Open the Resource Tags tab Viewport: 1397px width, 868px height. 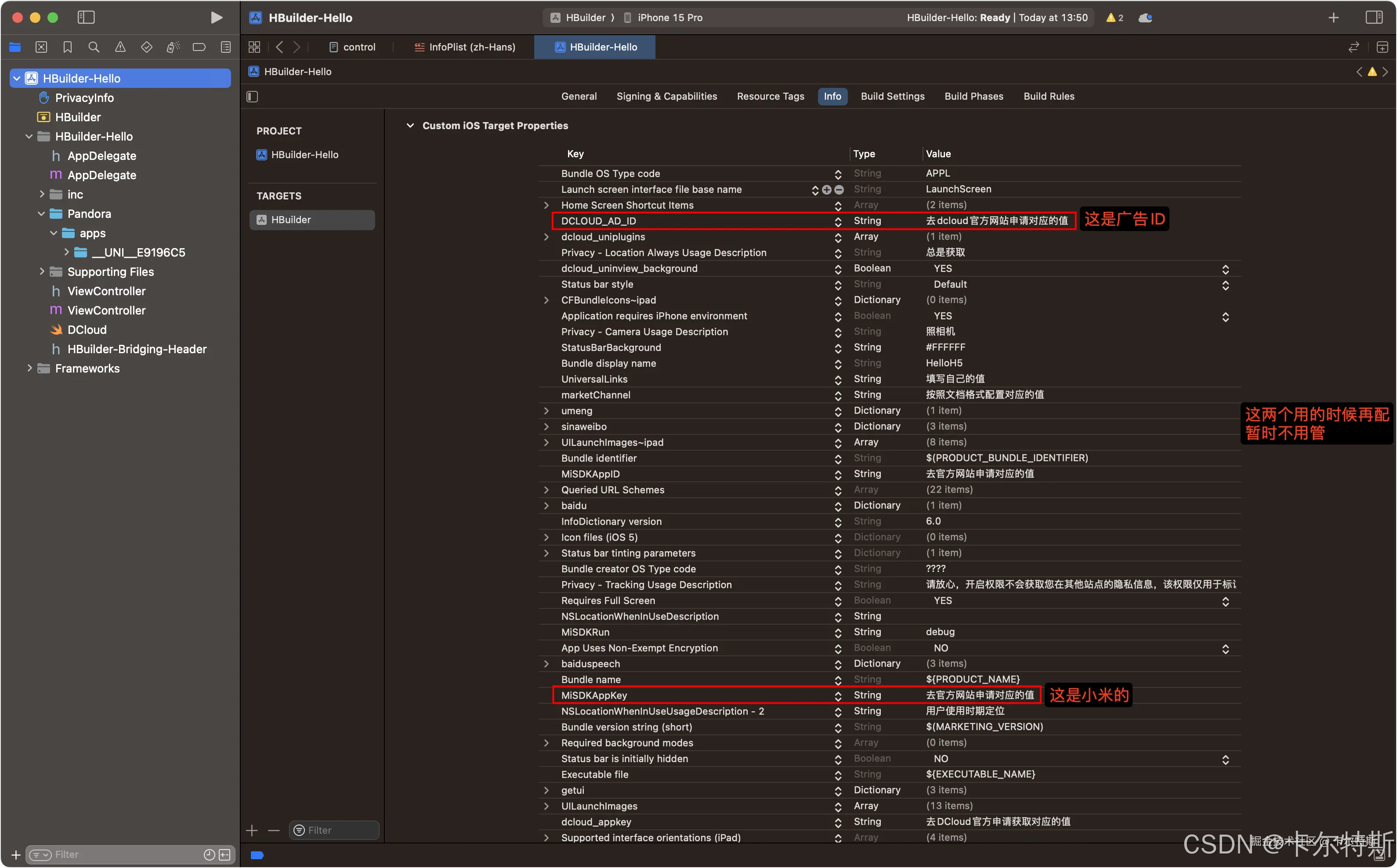pyautogui.click(x=770, y=97)
